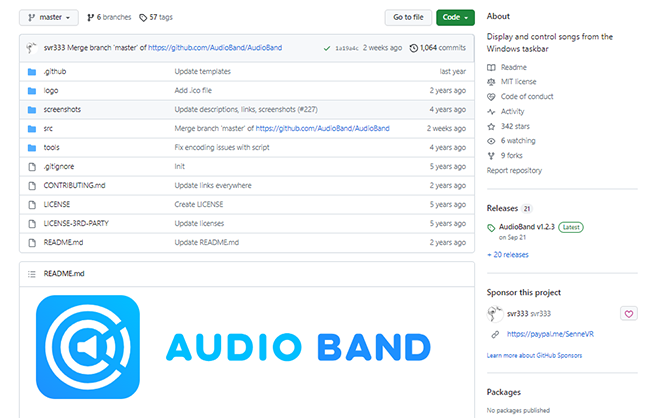View the 57 tags link
Screen dimensions: 650x418
(161, 17)
